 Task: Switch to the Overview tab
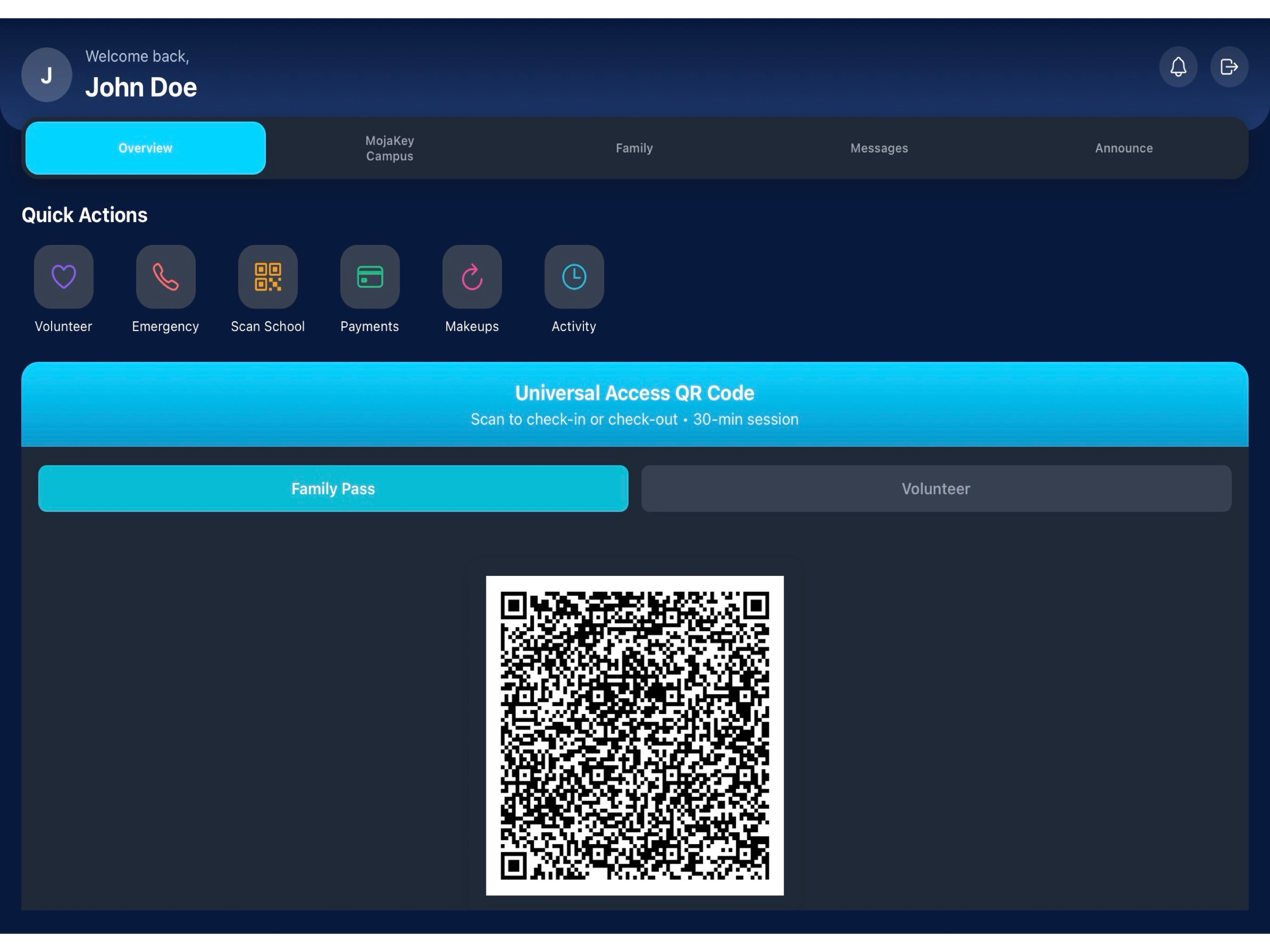coord(145,148)
